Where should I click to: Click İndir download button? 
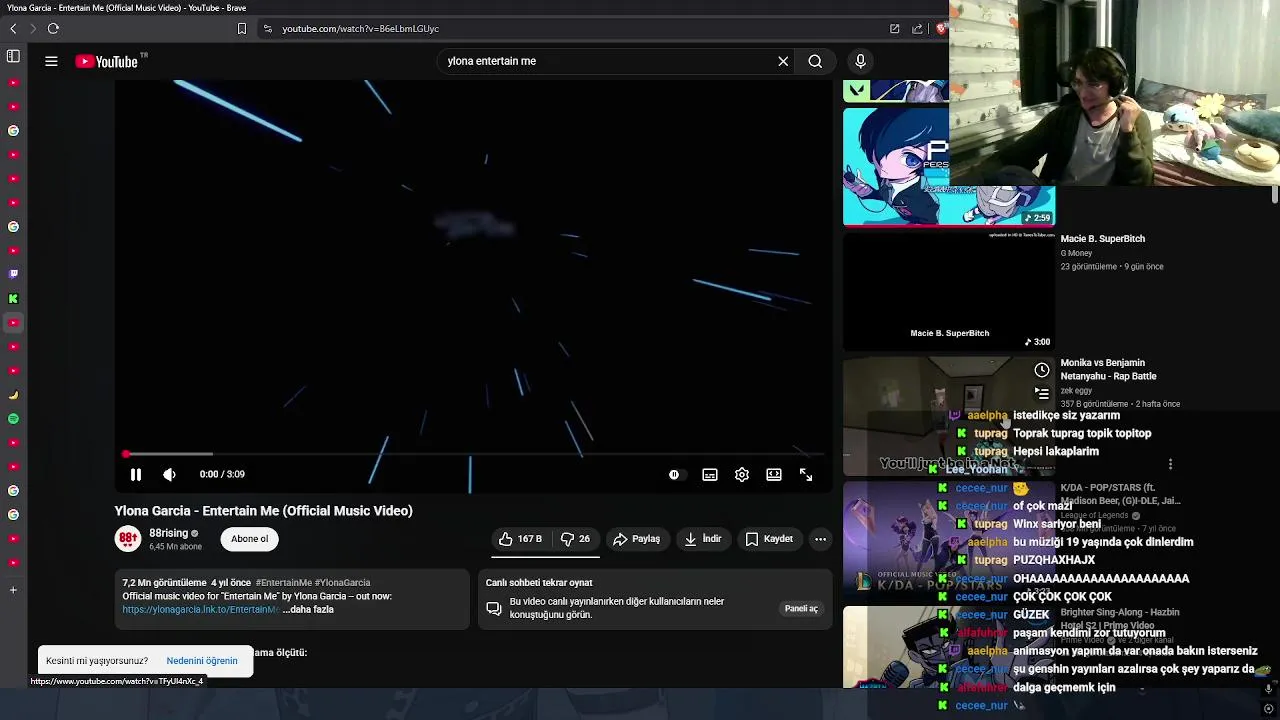[702, 539]
